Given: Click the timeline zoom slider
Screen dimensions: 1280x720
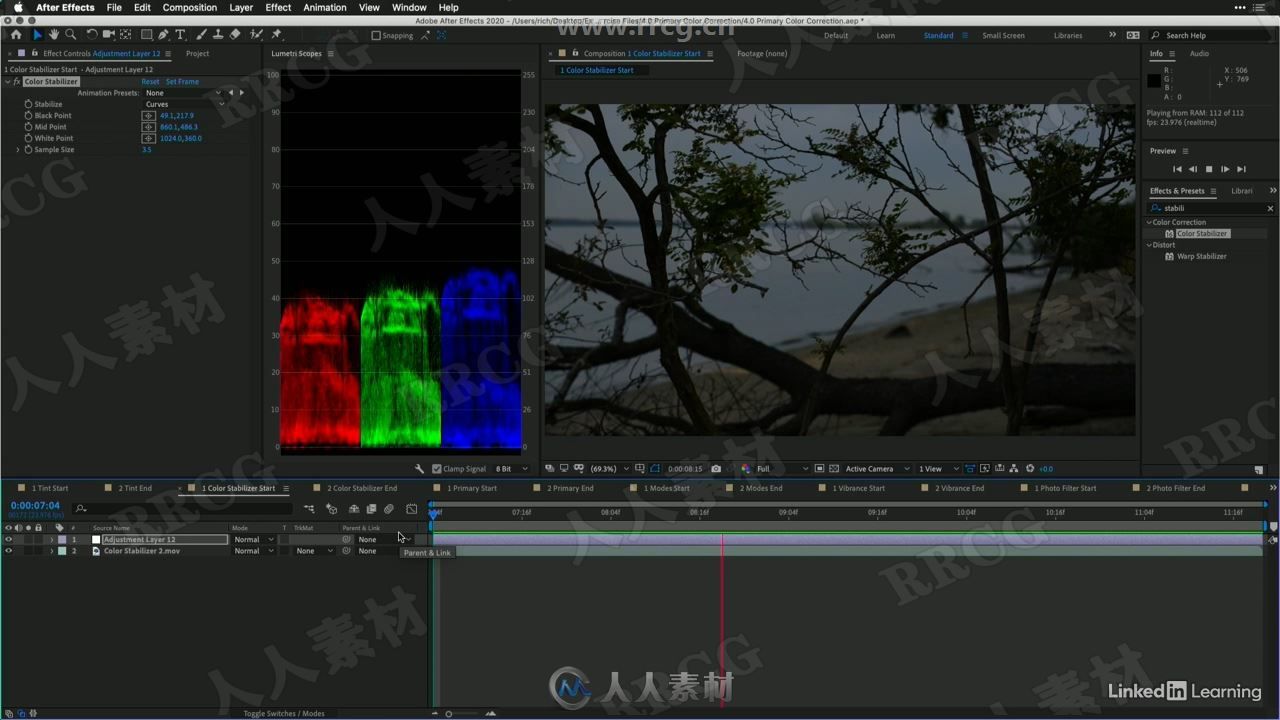Looking at the screenshot, I should (x=448, y=713).
